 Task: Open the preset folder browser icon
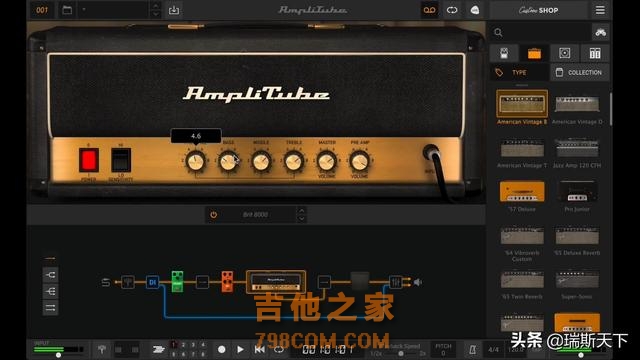point(67,10)
